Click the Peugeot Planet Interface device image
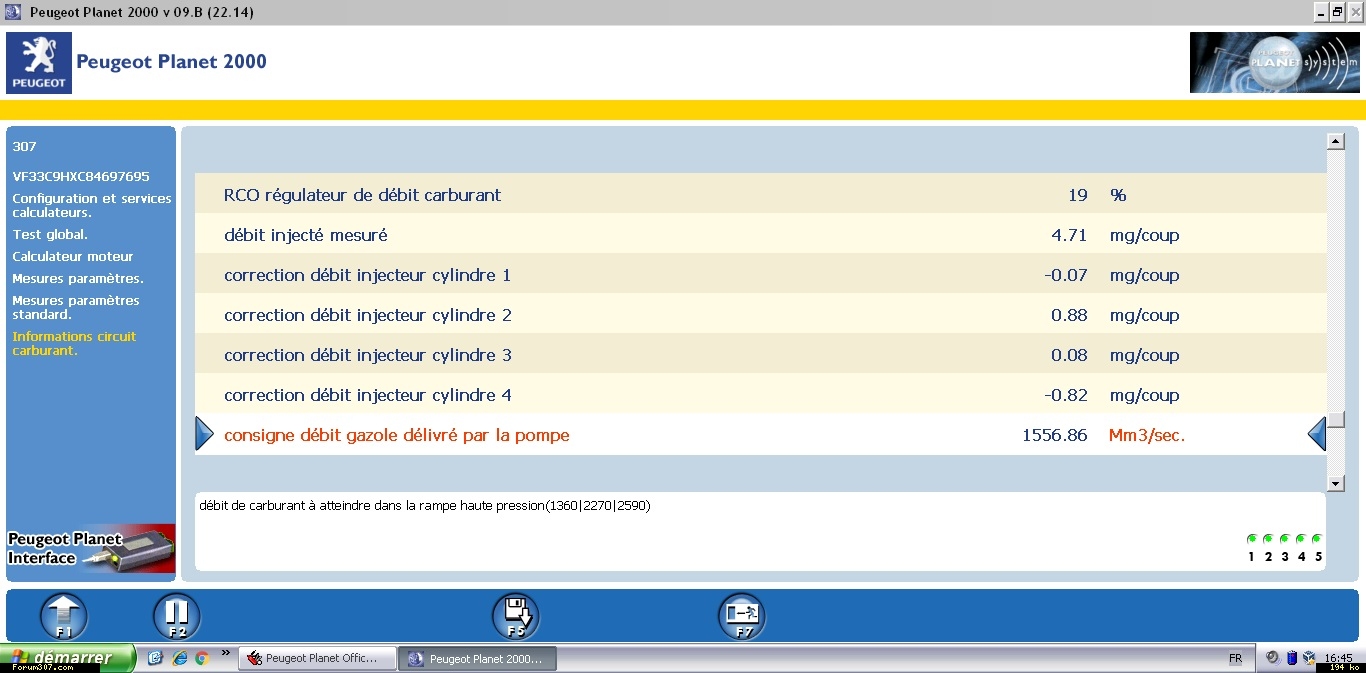The width and height of the screenshot is (1366, 673). coord(91,548)
